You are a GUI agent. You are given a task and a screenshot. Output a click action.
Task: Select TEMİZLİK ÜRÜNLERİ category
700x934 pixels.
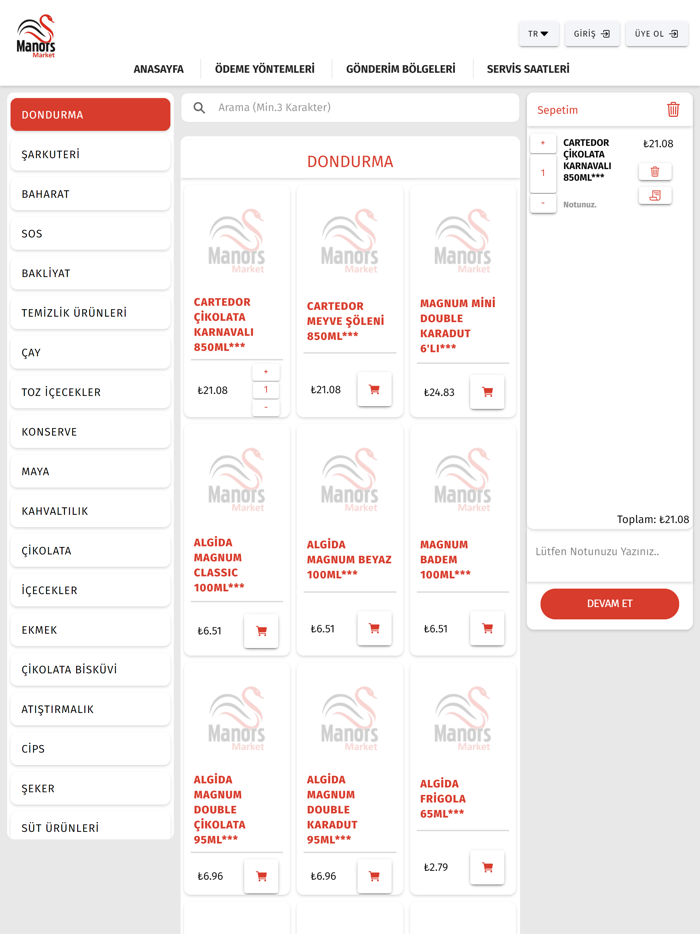91,313
